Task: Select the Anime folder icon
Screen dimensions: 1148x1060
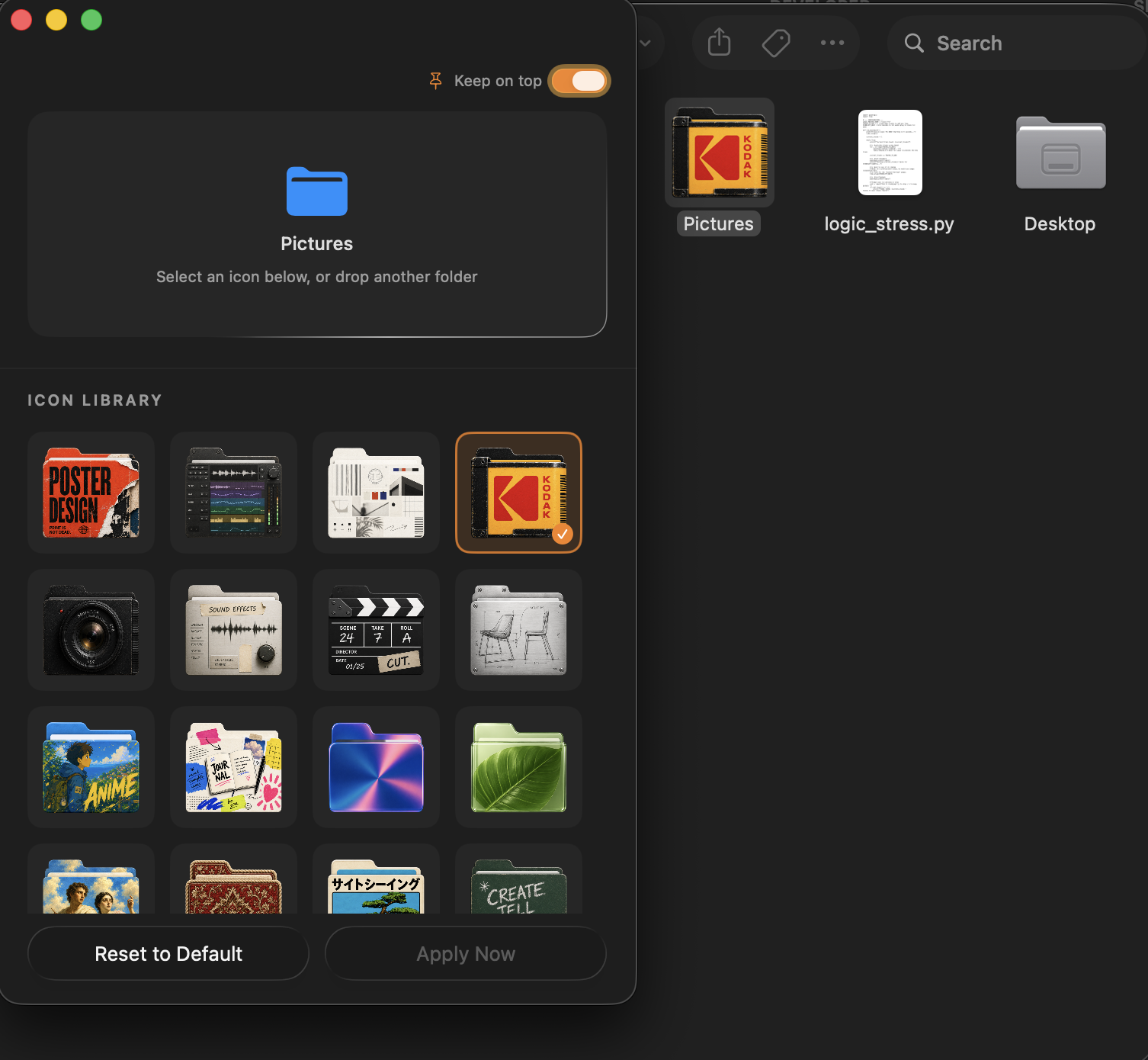Action: 91,767
